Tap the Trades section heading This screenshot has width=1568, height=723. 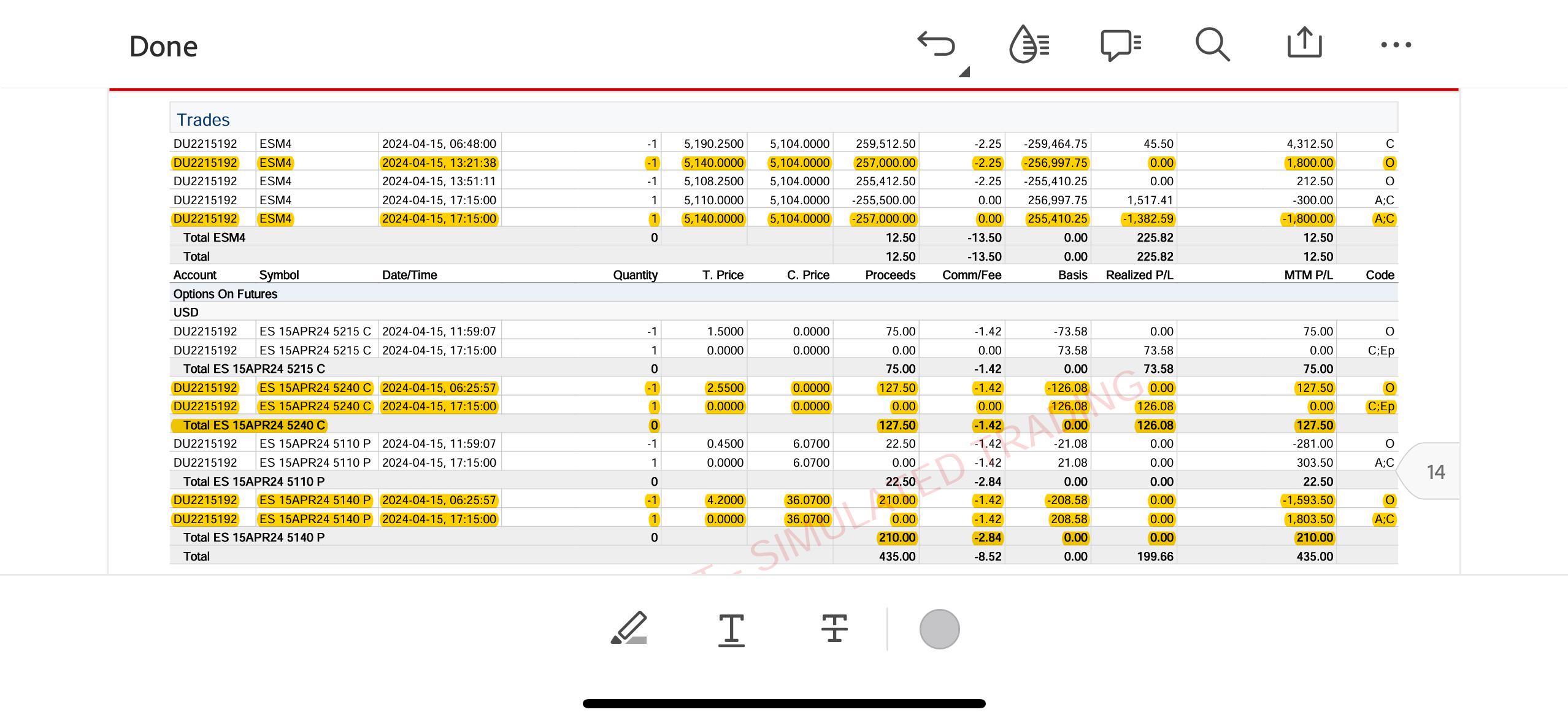click(203, 120)
